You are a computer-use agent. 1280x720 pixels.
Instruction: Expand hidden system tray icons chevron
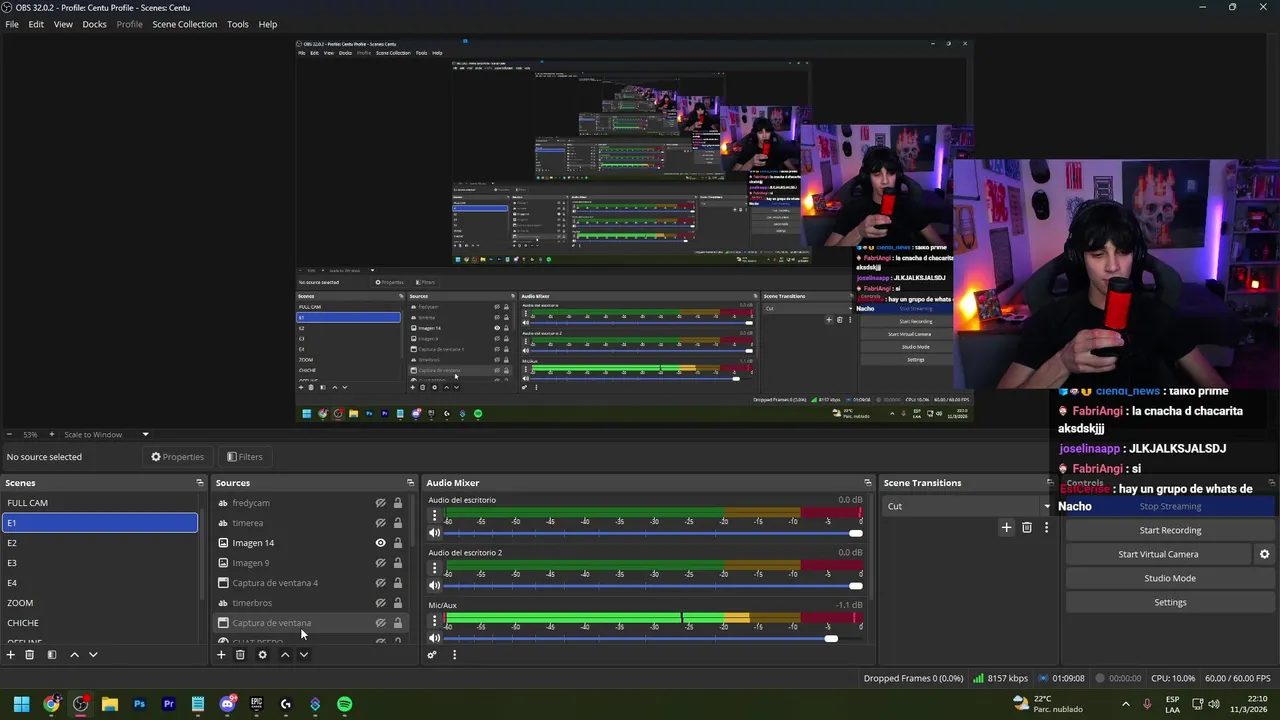[1125, 704]
